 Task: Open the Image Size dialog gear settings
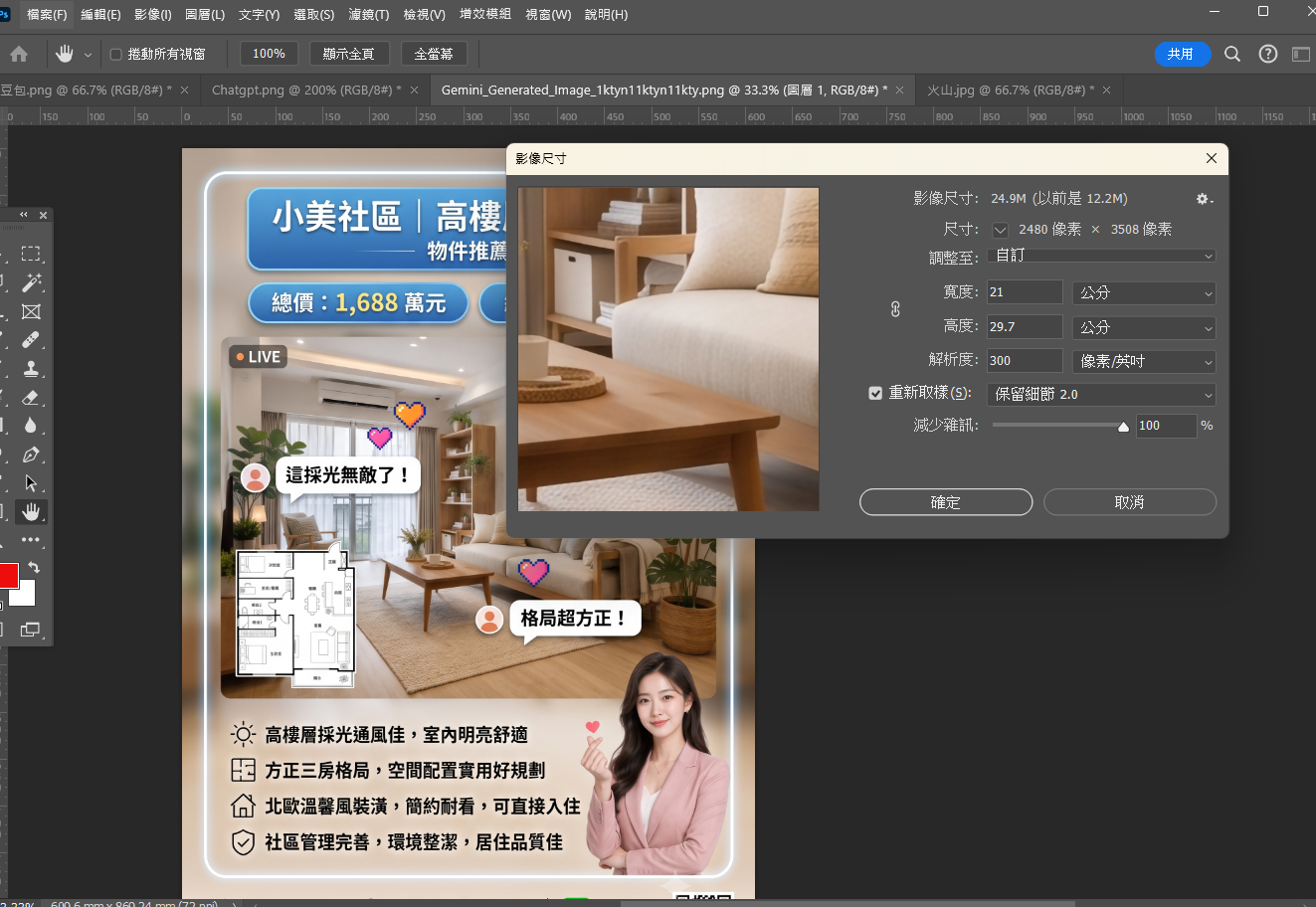[1204, 199]
